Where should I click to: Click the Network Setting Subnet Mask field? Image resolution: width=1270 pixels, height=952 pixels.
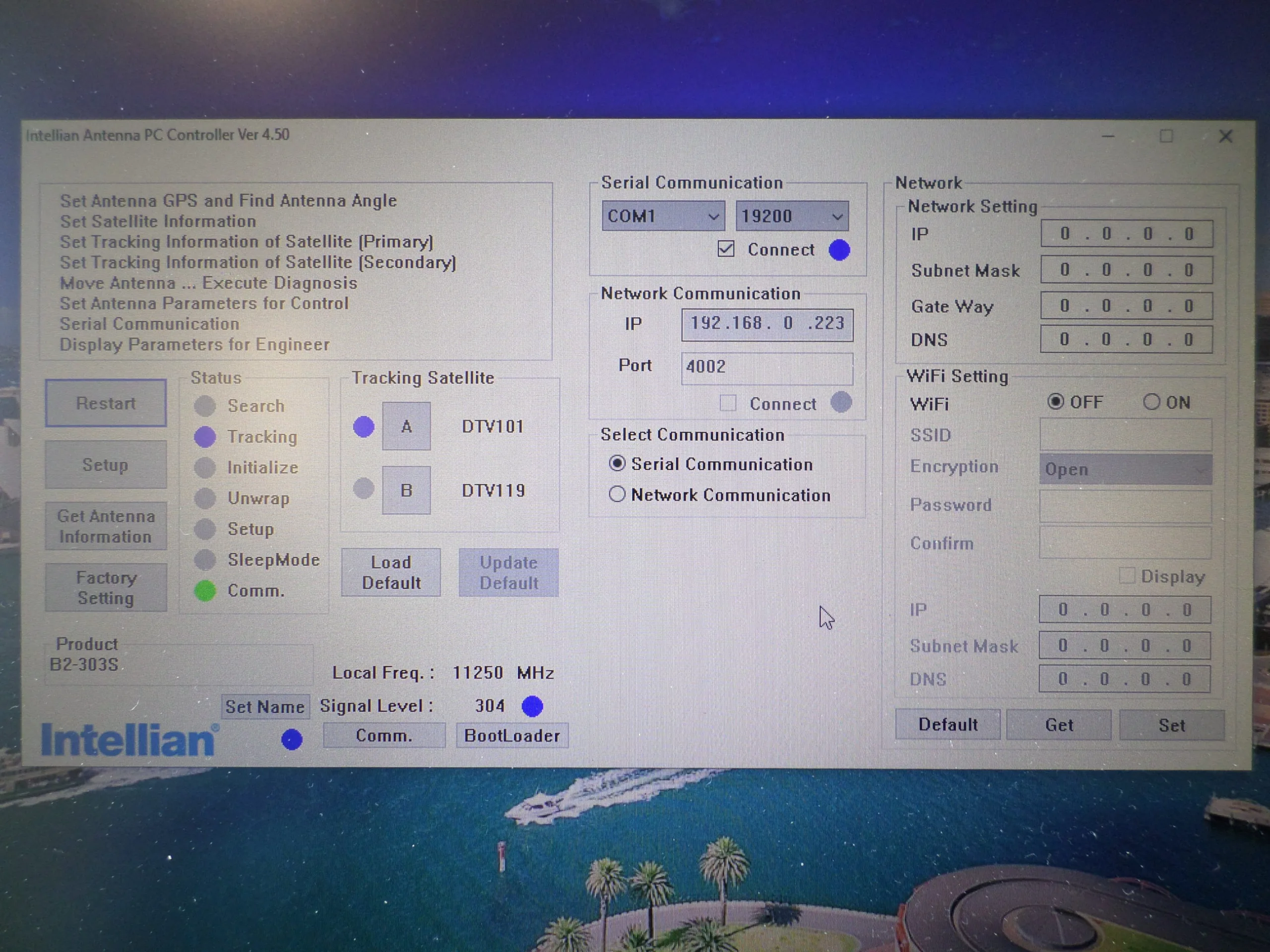[1127, 270]
